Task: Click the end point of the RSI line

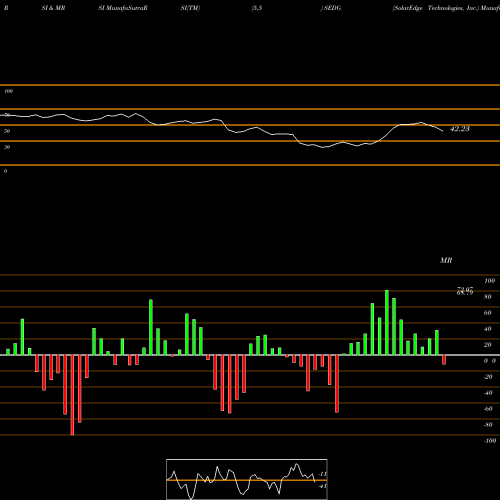Action: [443, 131]
